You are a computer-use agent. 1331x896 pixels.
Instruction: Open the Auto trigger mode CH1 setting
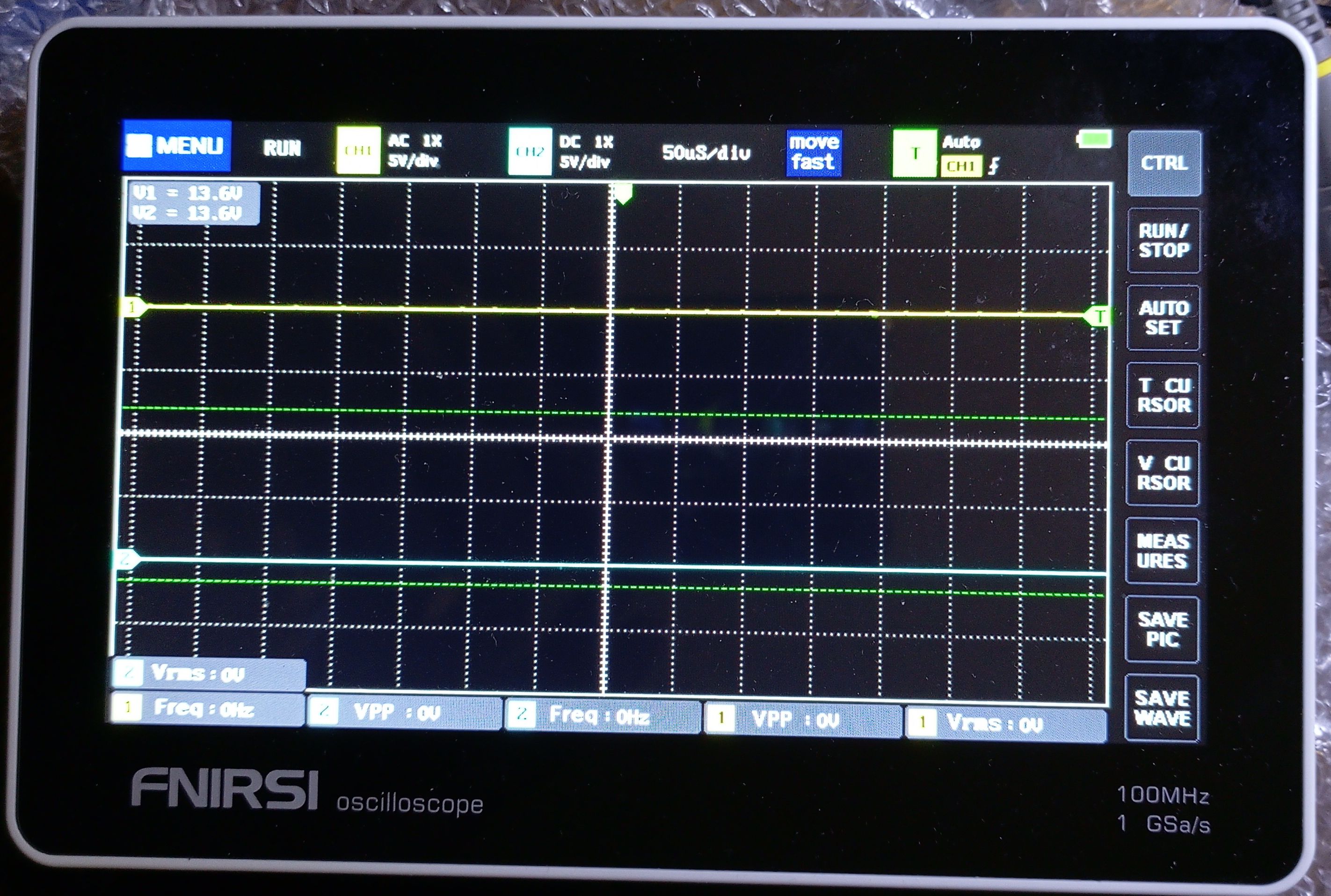tap(962, 154)
